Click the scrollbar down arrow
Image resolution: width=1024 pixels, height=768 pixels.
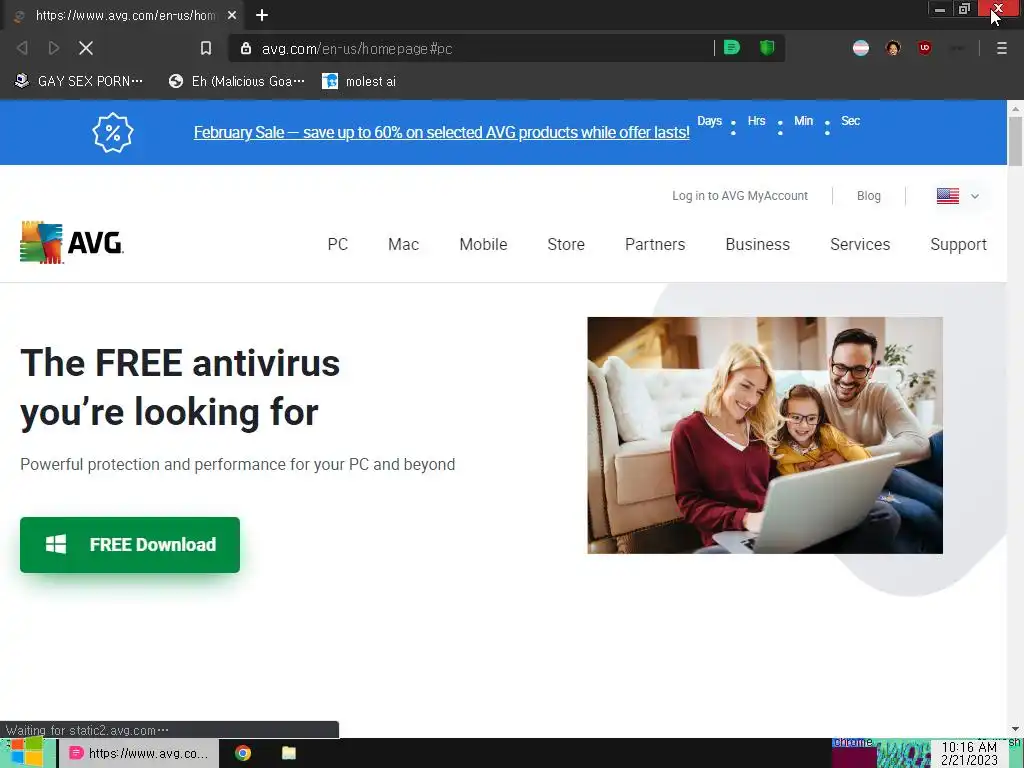(x=1015, y=729)
